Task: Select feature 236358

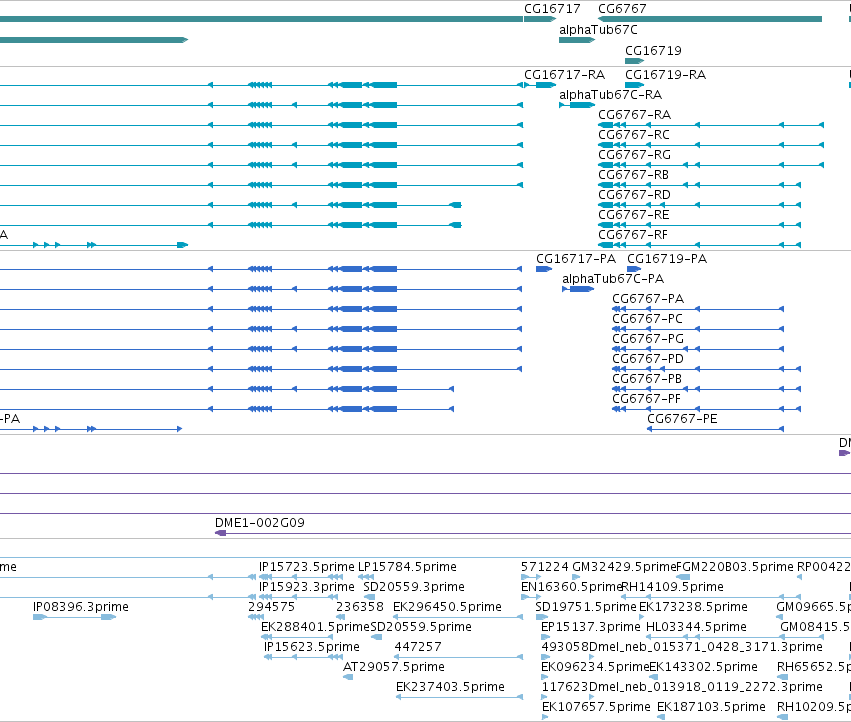Action: 359,607
